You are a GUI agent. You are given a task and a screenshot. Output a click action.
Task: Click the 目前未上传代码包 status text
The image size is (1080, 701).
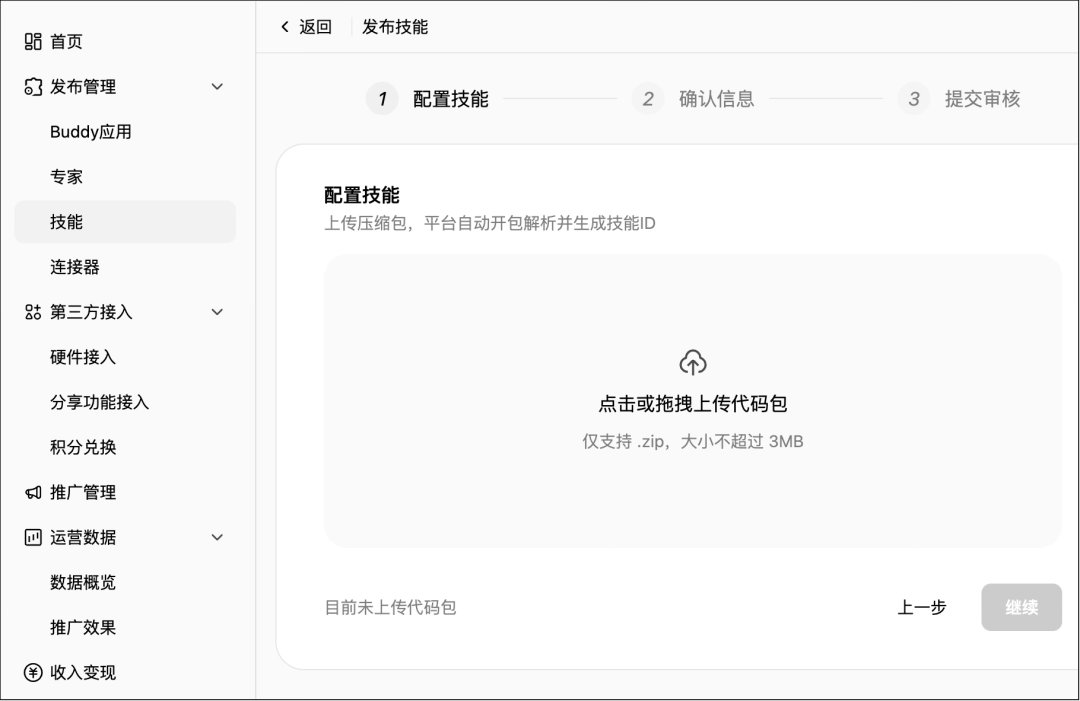[390, 607]
